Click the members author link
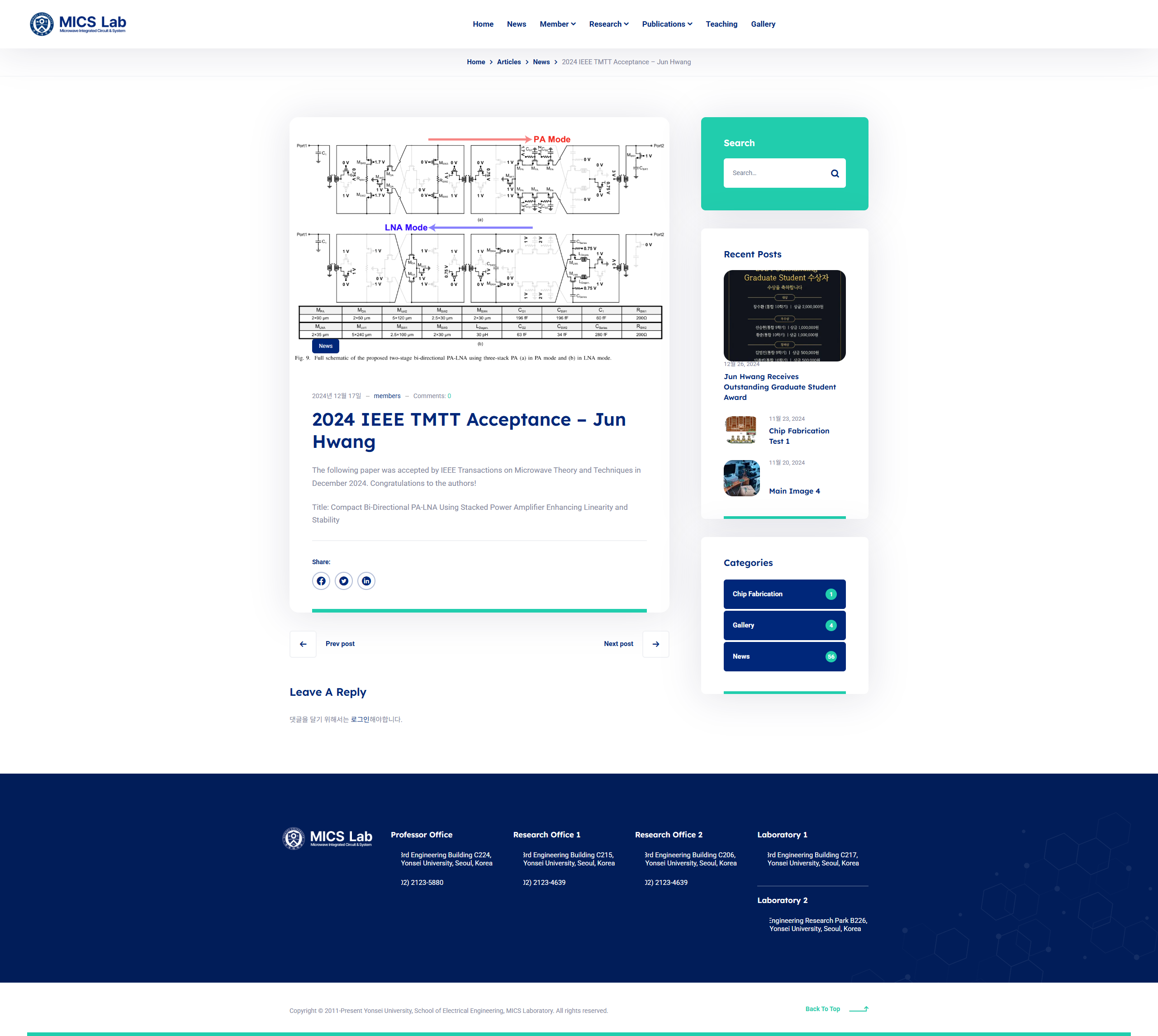Viewport: 1158px width, 1036px height. coord(387,396)
